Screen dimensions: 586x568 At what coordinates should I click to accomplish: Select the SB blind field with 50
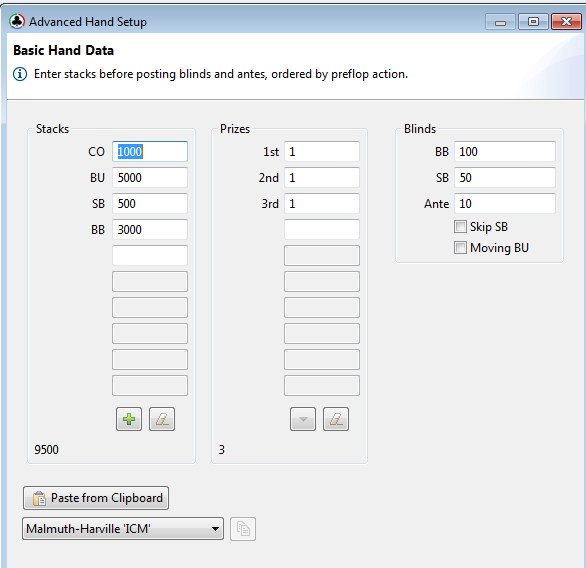coord(505,178)
